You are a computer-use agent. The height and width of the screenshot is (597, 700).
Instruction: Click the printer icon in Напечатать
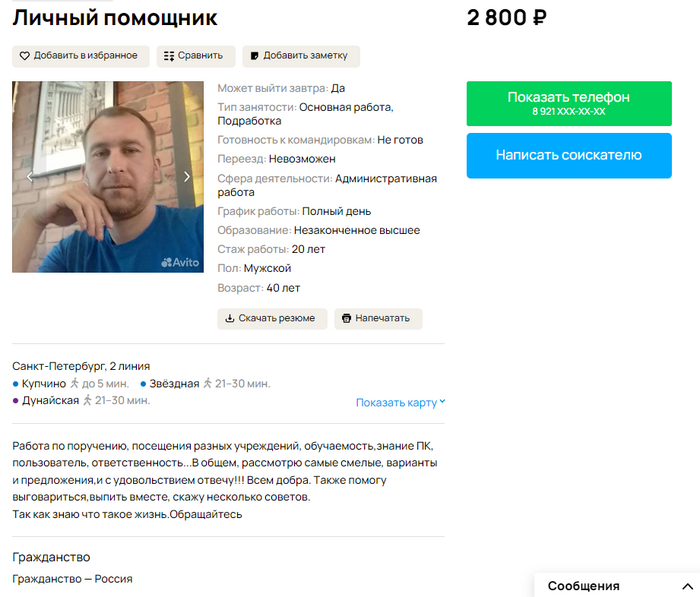[x=346, y=318]
